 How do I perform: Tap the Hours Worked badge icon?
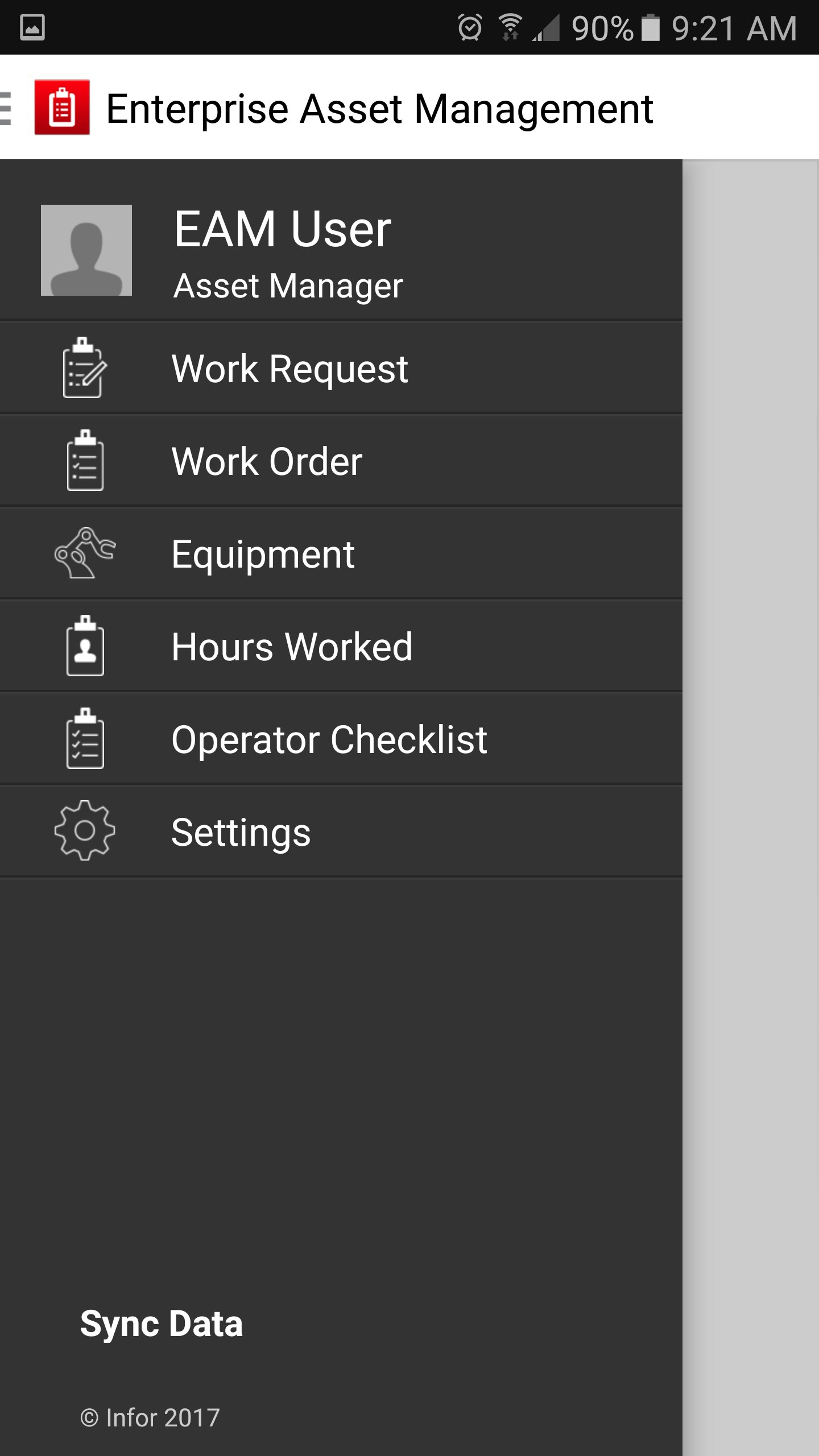(x=85, y=646)
